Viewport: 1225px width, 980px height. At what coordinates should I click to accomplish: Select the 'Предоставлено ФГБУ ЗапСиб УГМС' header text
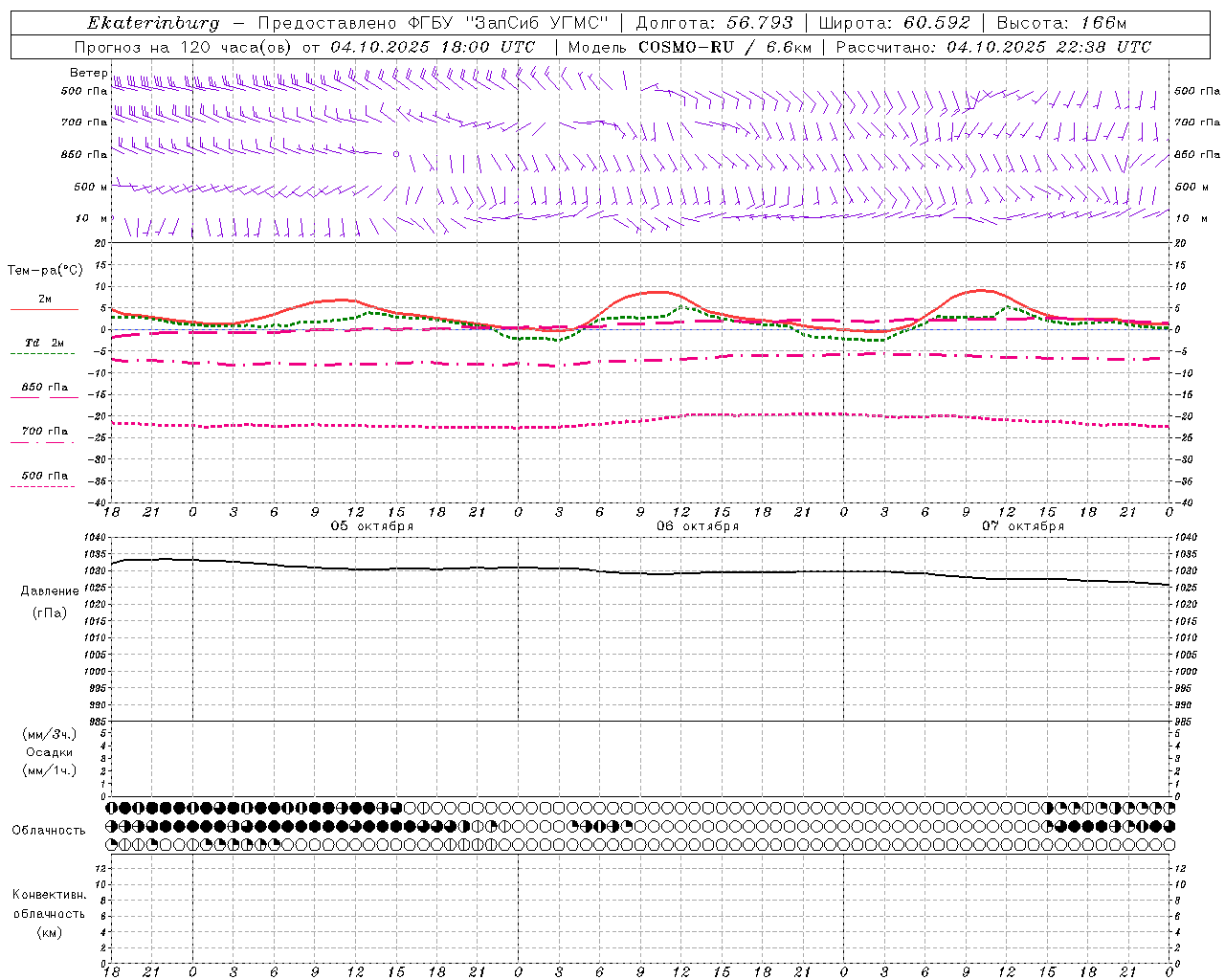(434, 23)
